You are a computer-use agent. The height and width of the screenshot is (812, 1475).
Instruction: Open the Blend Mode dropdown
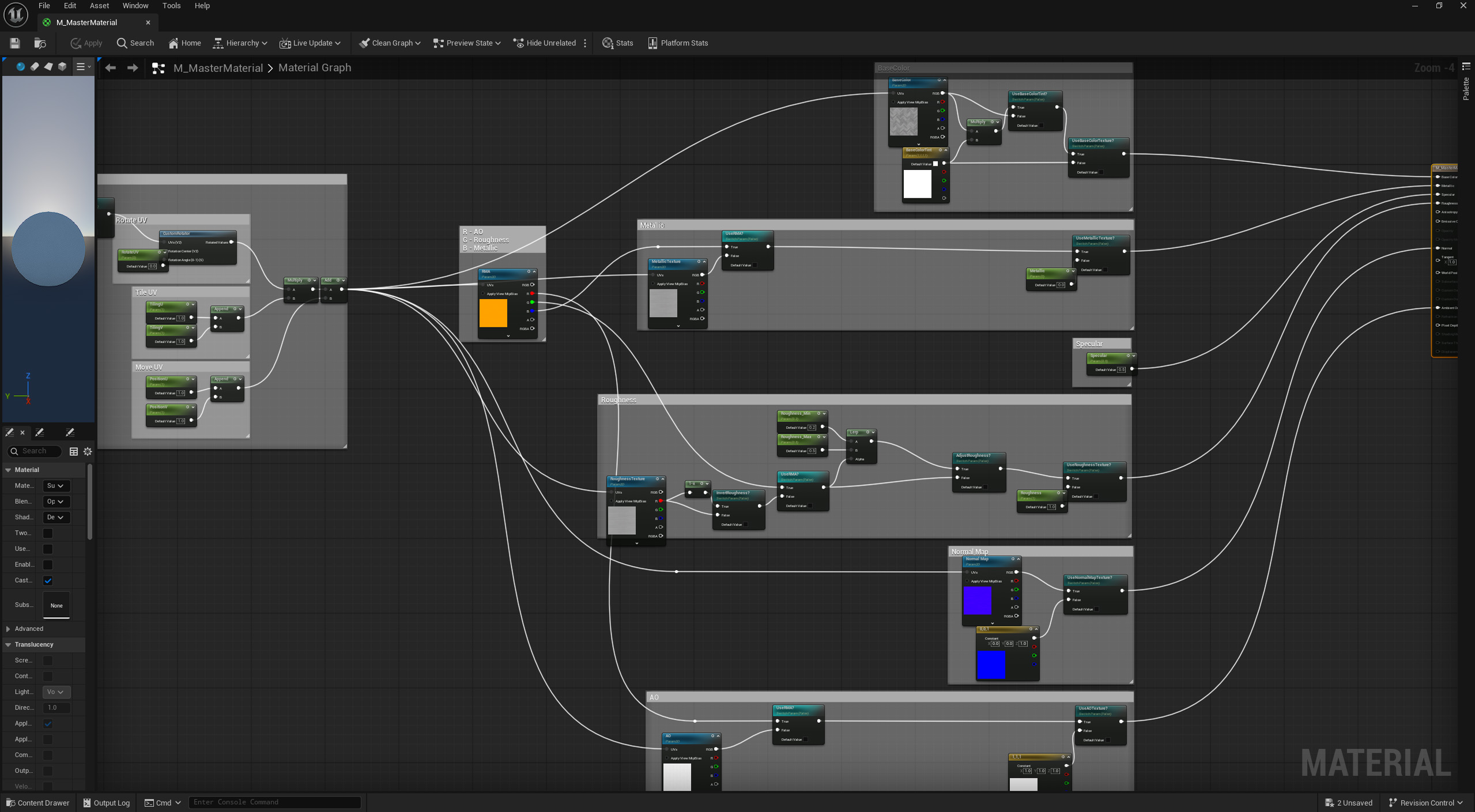point(55,501)
